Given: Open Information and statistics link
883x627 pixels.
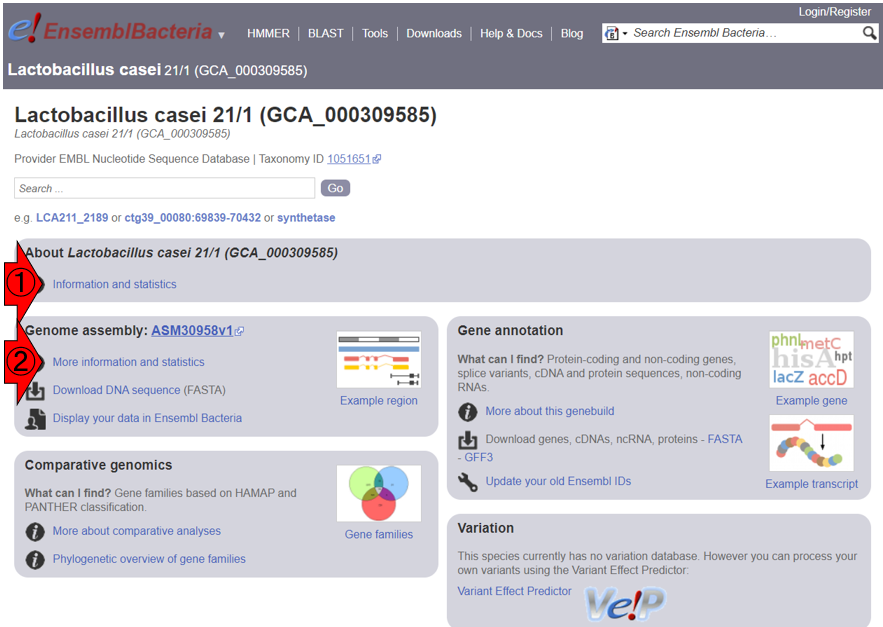Looking at the screenshot, I should pos(114,284).
